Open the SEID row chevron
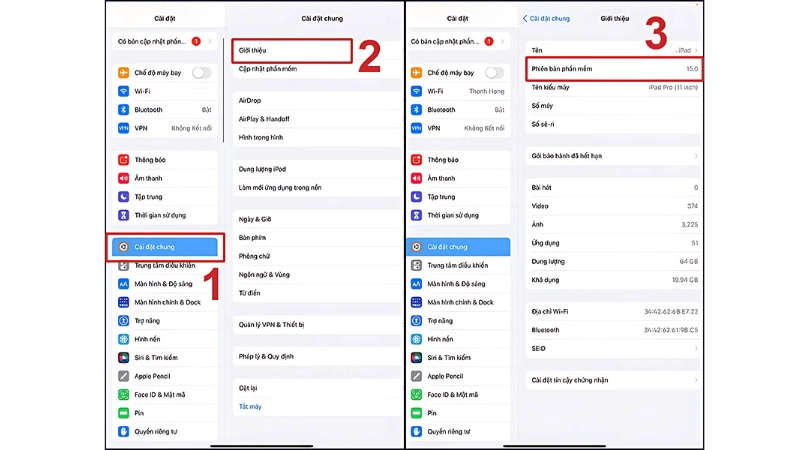Image resolution: width=800 pixels, height=450 pixels. (x=696, y=348)
